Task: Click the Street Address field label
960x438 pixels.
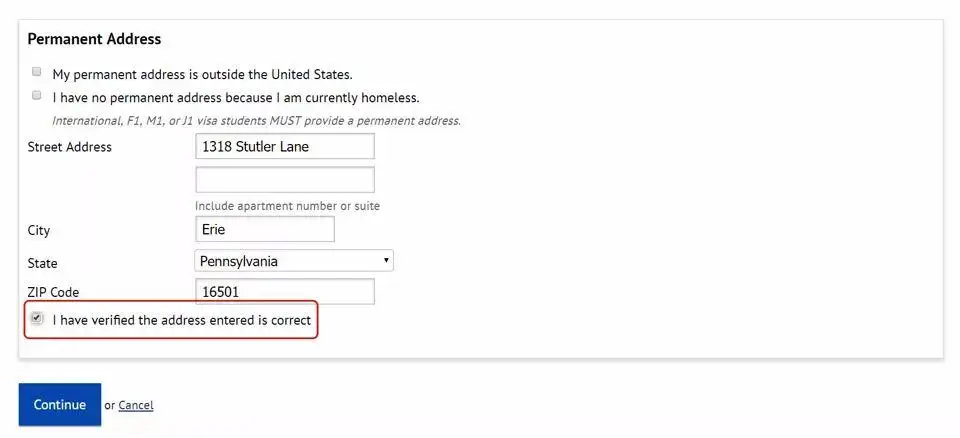Action: pos(70,147)
